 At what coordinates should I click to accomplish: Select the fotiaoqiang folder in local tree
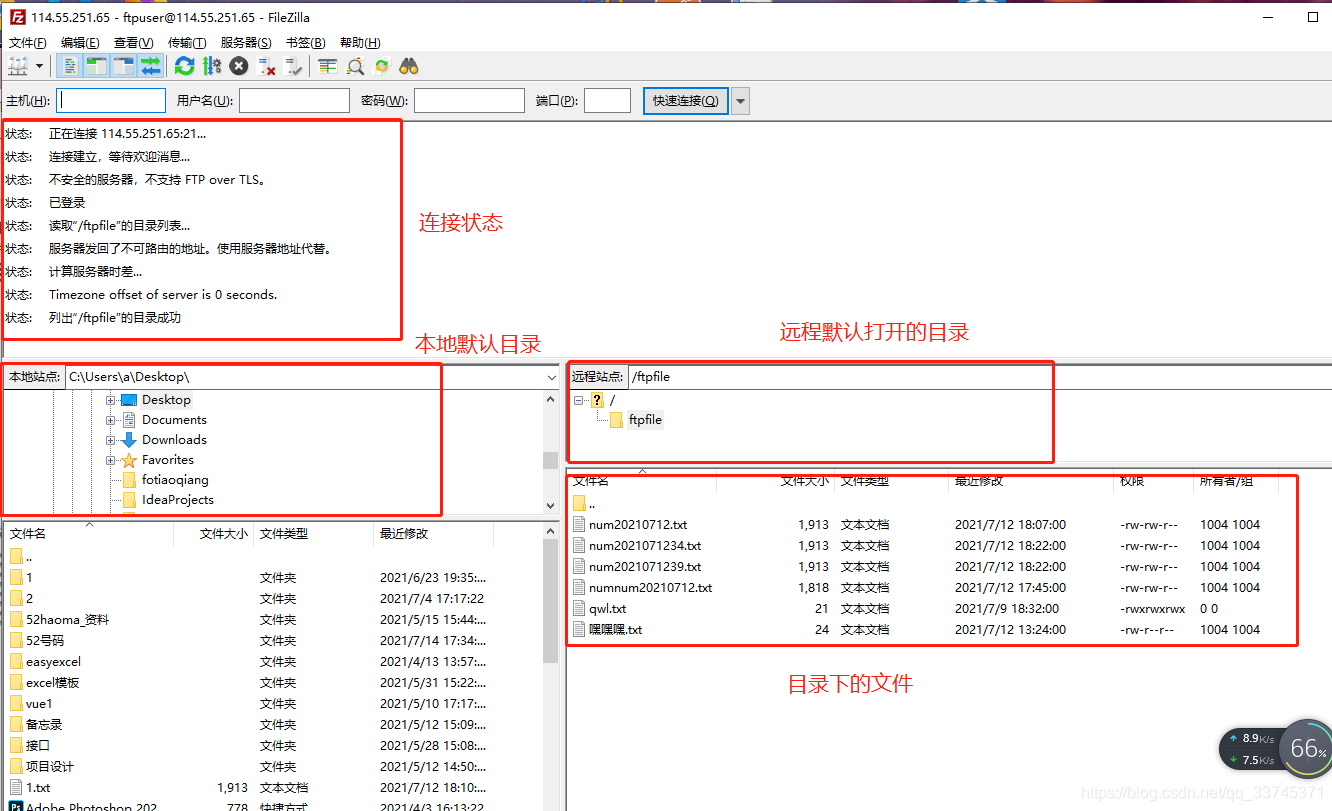(x=175, y=480)
